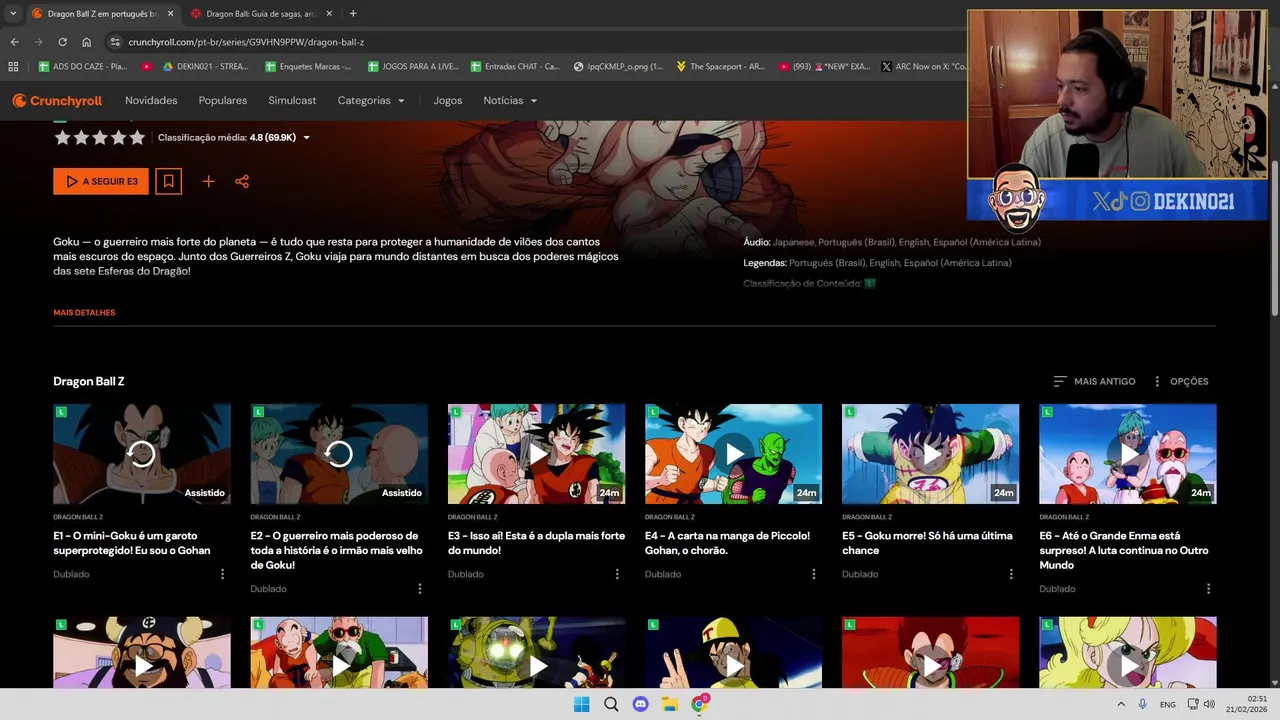Open more options for episode E5
The height and width of the screenshot is (720, 1280).
(1011, 574)
